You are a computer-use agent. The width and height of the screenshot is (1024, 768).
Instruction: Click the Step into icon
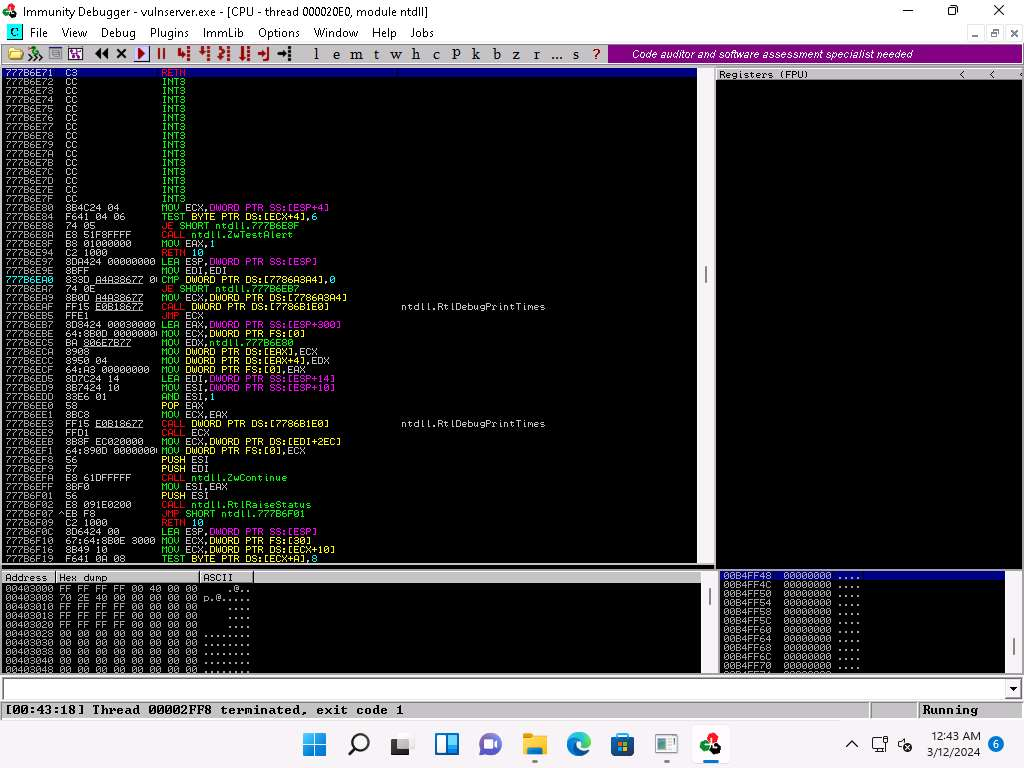point(183,54)
